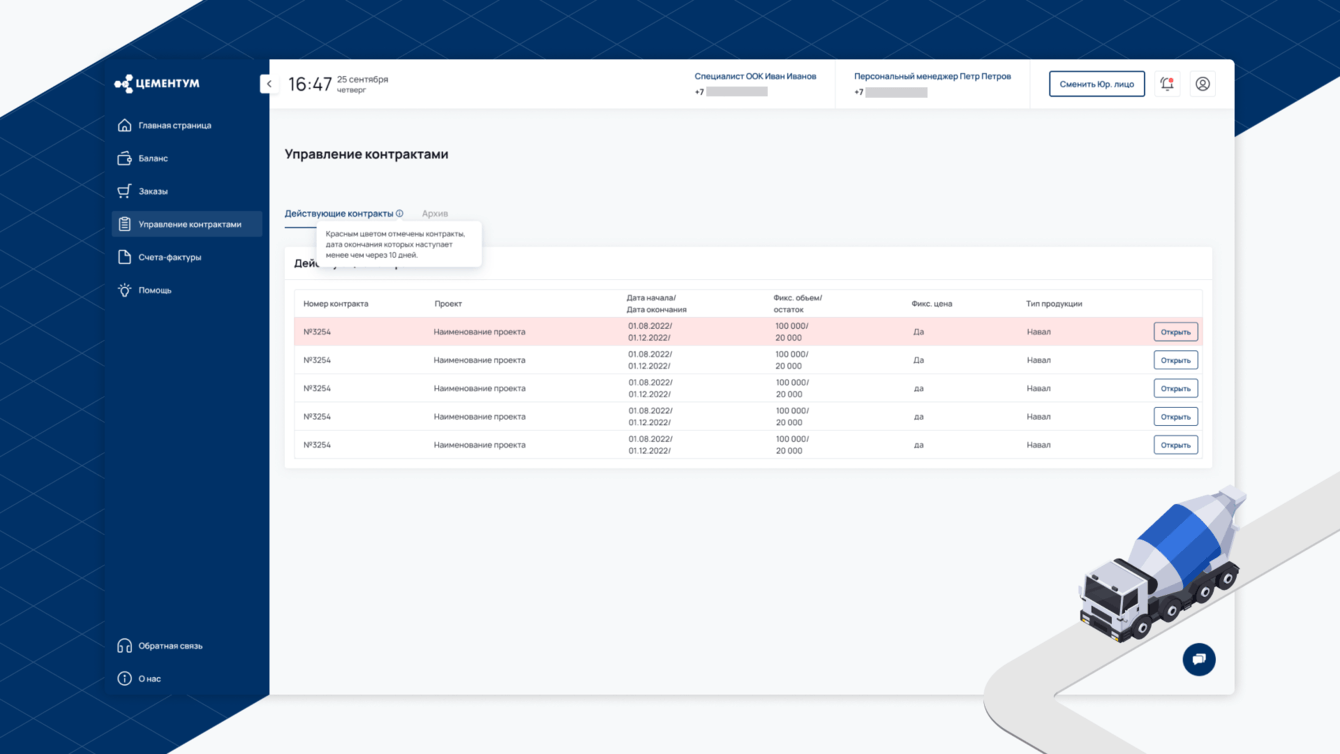Open О нас via the info icon

[124, 679]
